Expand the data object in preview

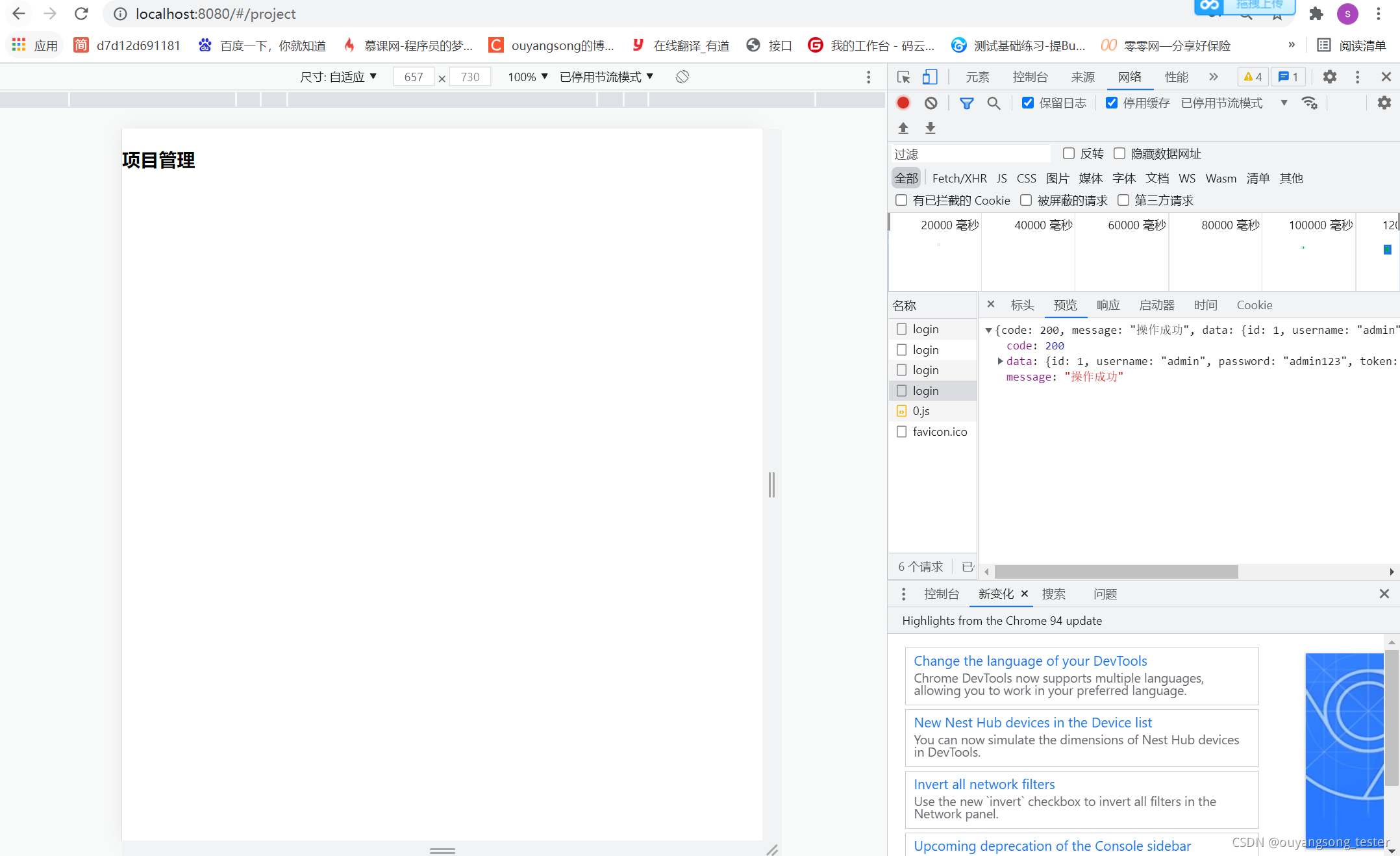(1000, 361)
